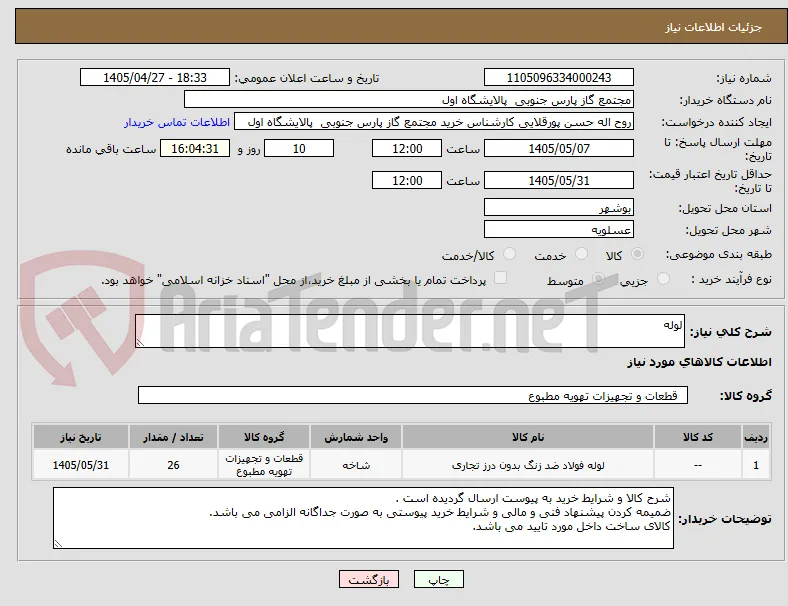This screenshot has width=788, height=606.
Task: Click the goods group field قطعات و تجهیزات تهویه مطبوع
Action: point(413,395)
